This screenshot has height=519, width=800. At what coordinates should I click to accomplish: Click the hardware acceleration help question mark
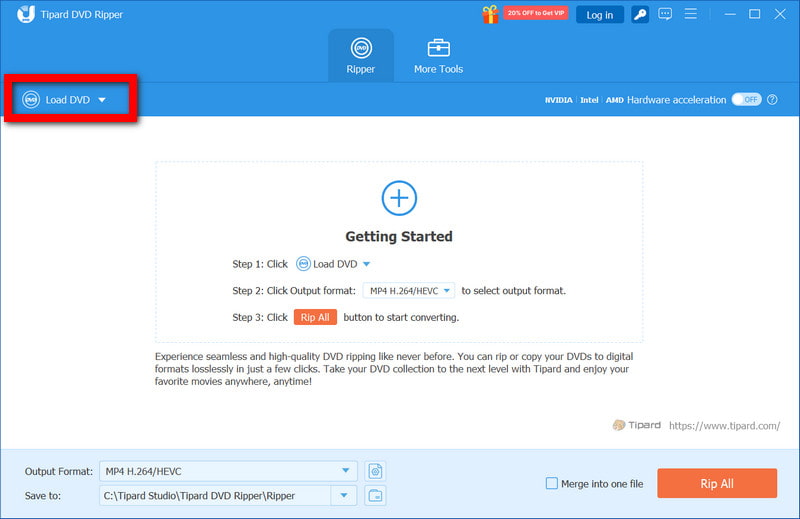773,100
